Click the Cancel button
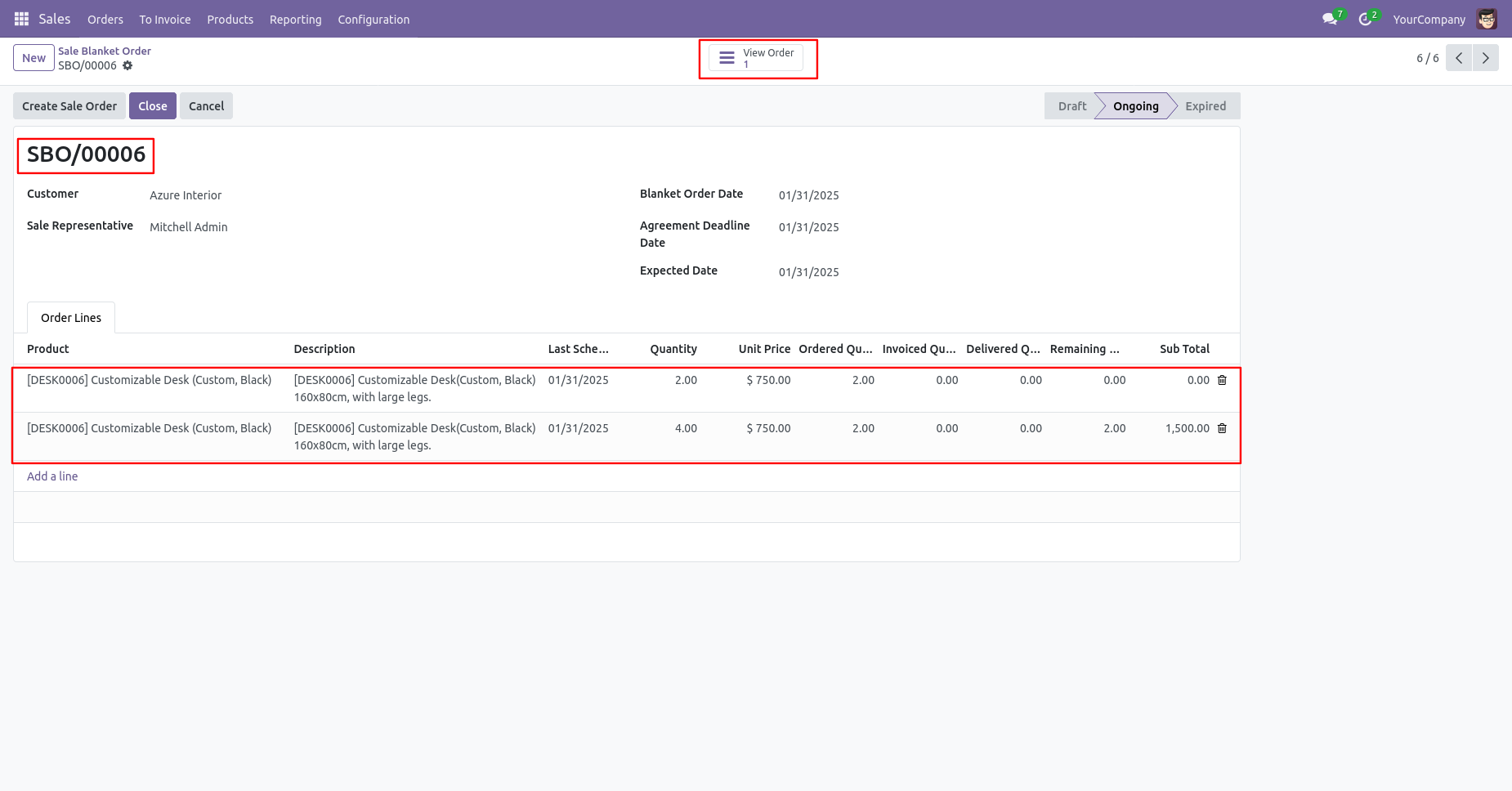 point(206,106)
